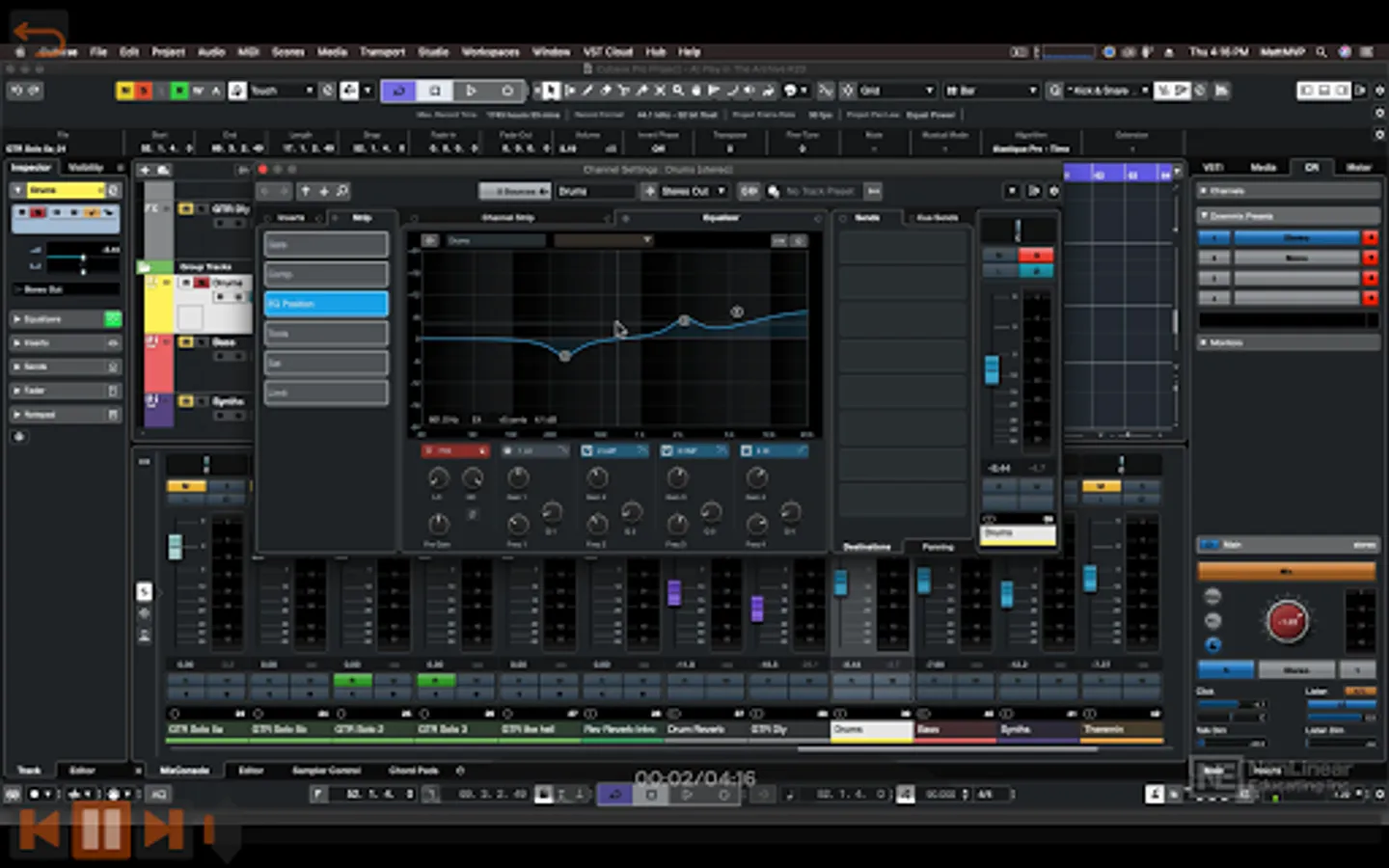Open the Transport menu
Image resolution: width=1389 pixels, height=868 pixels.
[x=382, y=52]
